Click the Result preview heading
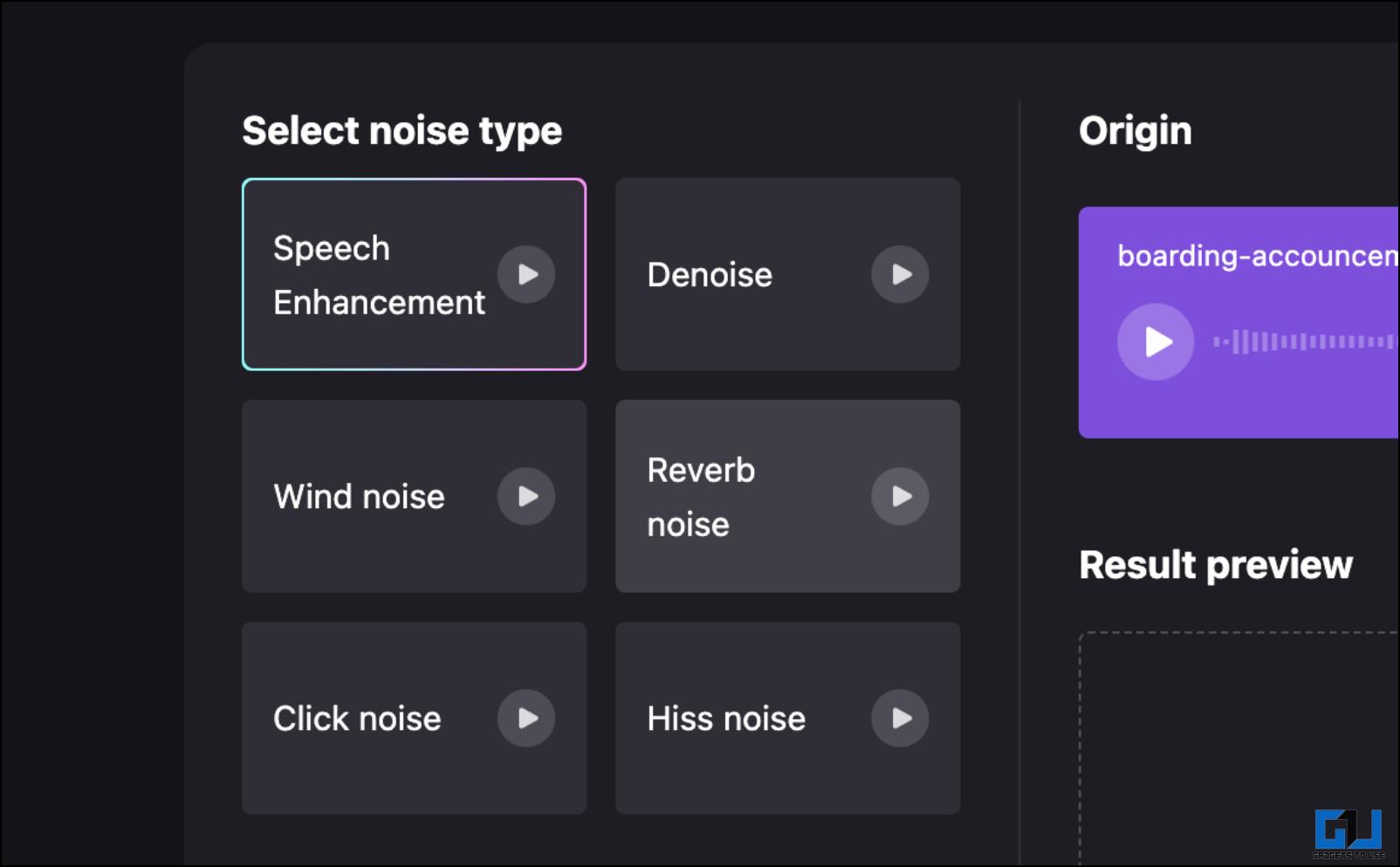The image size is (1400, 867). (x=1215, y=565)
